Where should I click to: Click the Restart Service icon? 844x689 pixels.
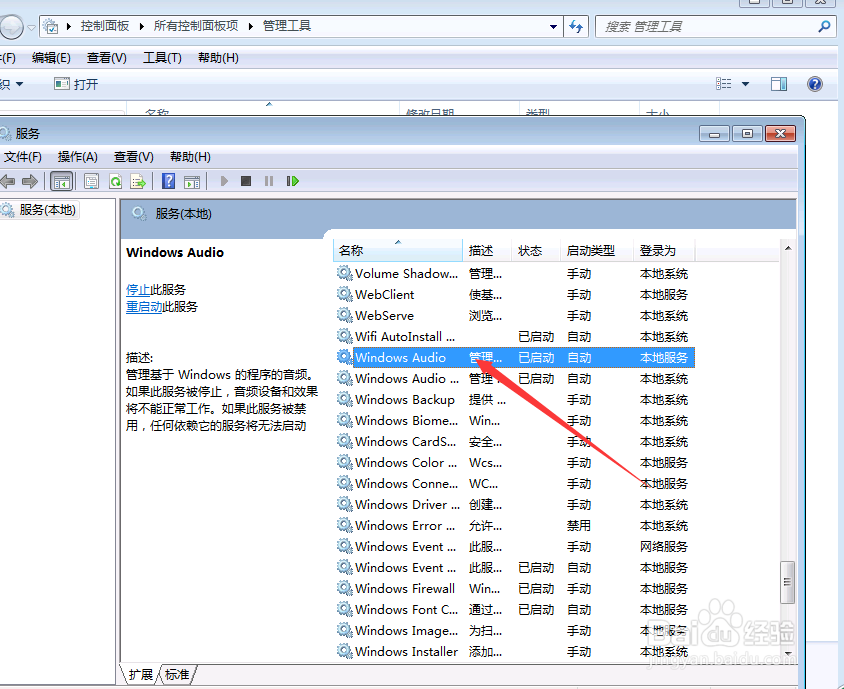293,181
